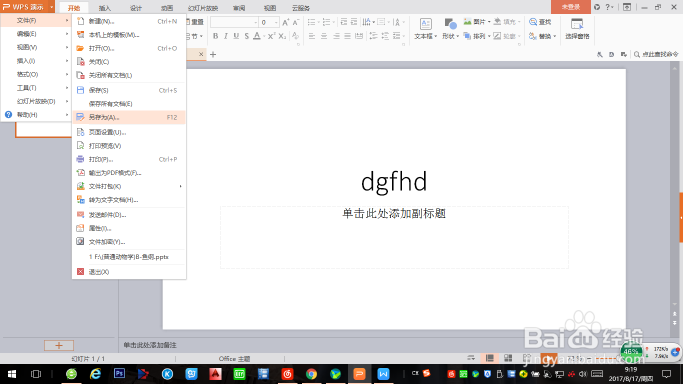683x384 pixels.
Task: Click Save (保存) Ctrl+S entry
Action: pyautogui.click(x=129, y=90)
